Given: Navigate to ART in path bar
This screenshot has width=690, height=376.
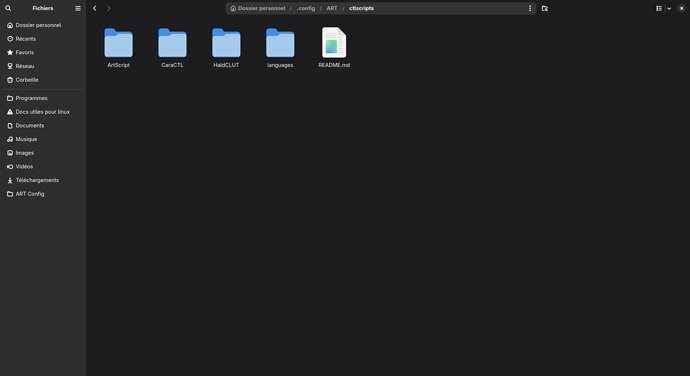Looking at the screenshot, I should (x=332, y=8).
